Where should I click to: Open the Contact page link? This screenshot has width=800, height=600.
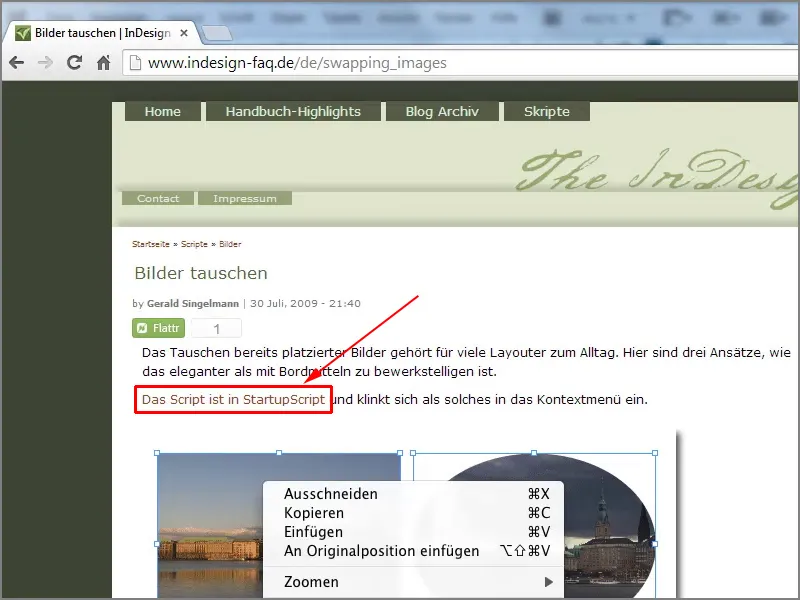pyautogui.click(x=158, y=198)
